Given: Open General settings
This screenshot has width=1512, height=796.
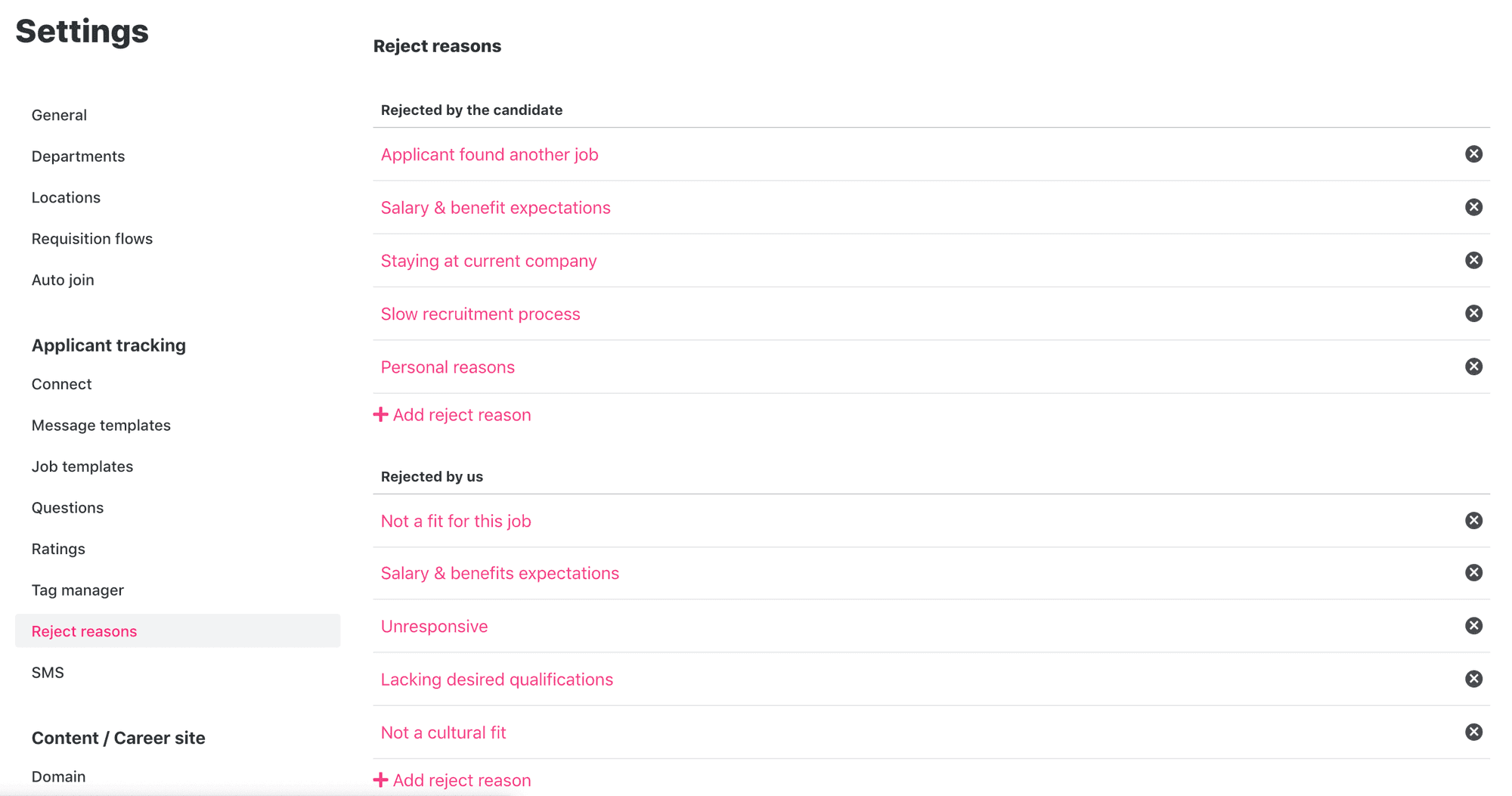Looking at the screenshot, I should (x=59, y=115).
